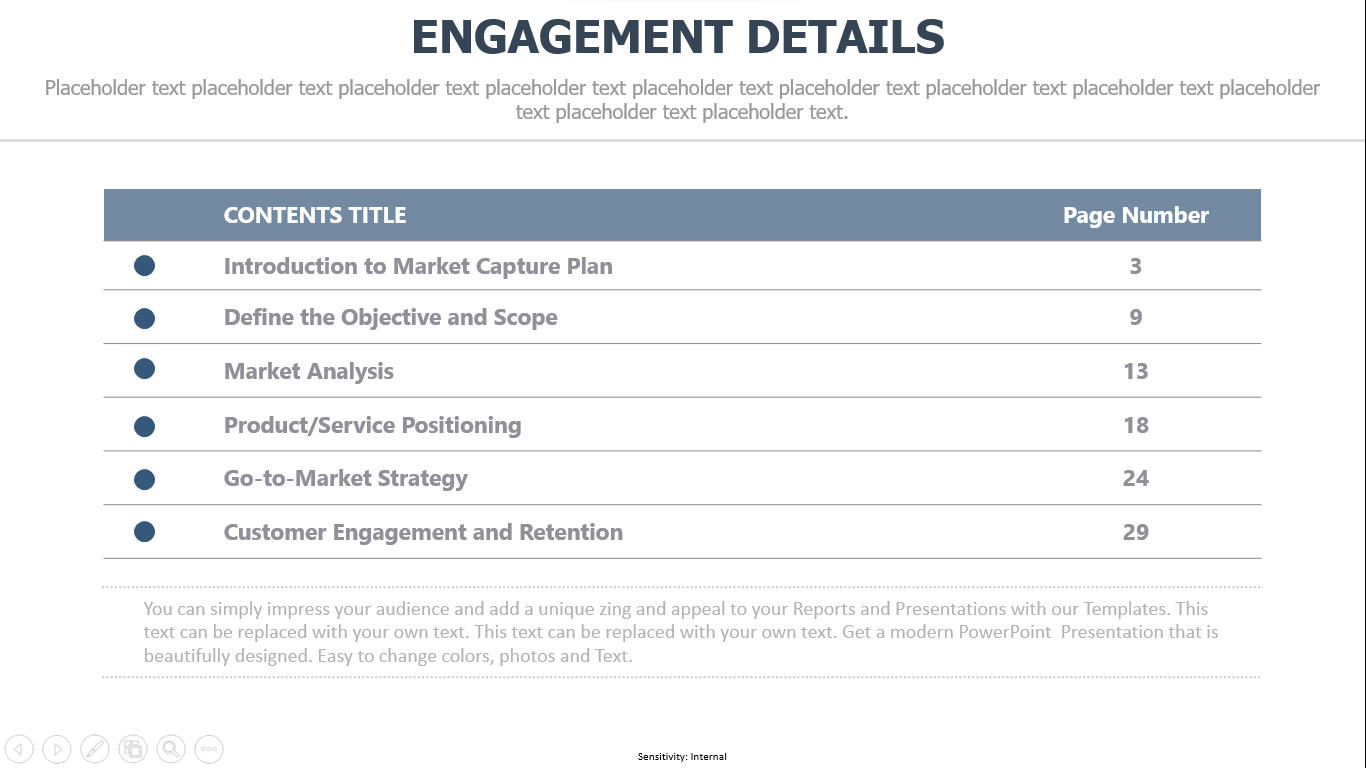Activate the zoom magnifier tool

[171, 748]
